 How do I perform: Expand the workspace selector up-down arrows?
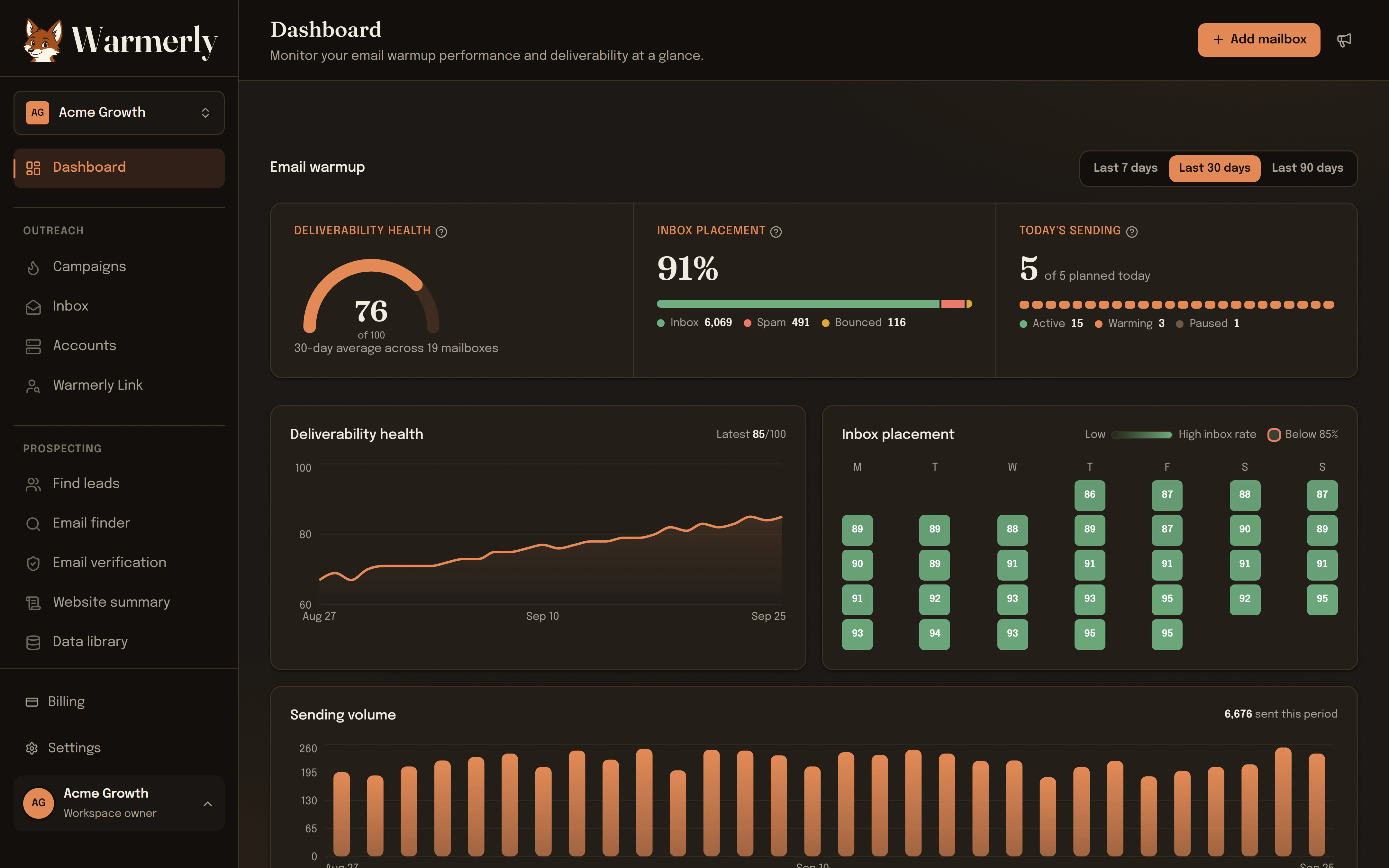(x=205, y=113)
